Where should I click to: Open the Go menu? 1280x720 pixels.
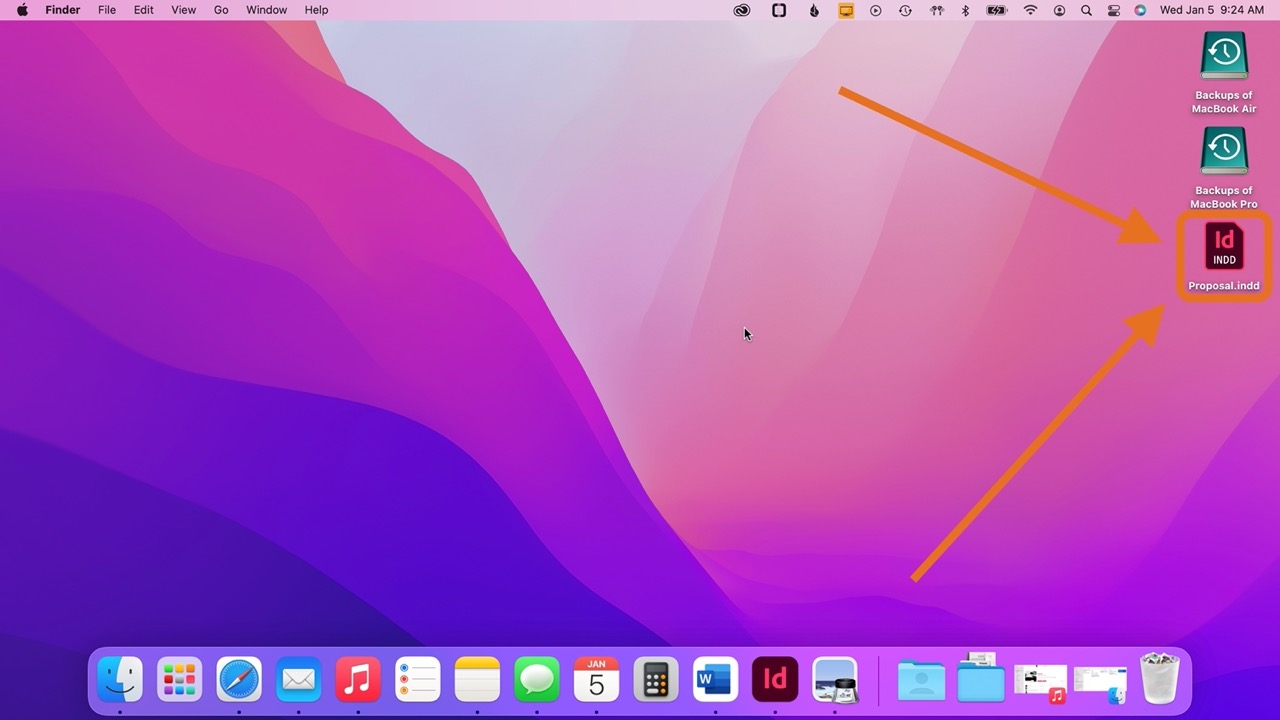click(x=221, y=10)
